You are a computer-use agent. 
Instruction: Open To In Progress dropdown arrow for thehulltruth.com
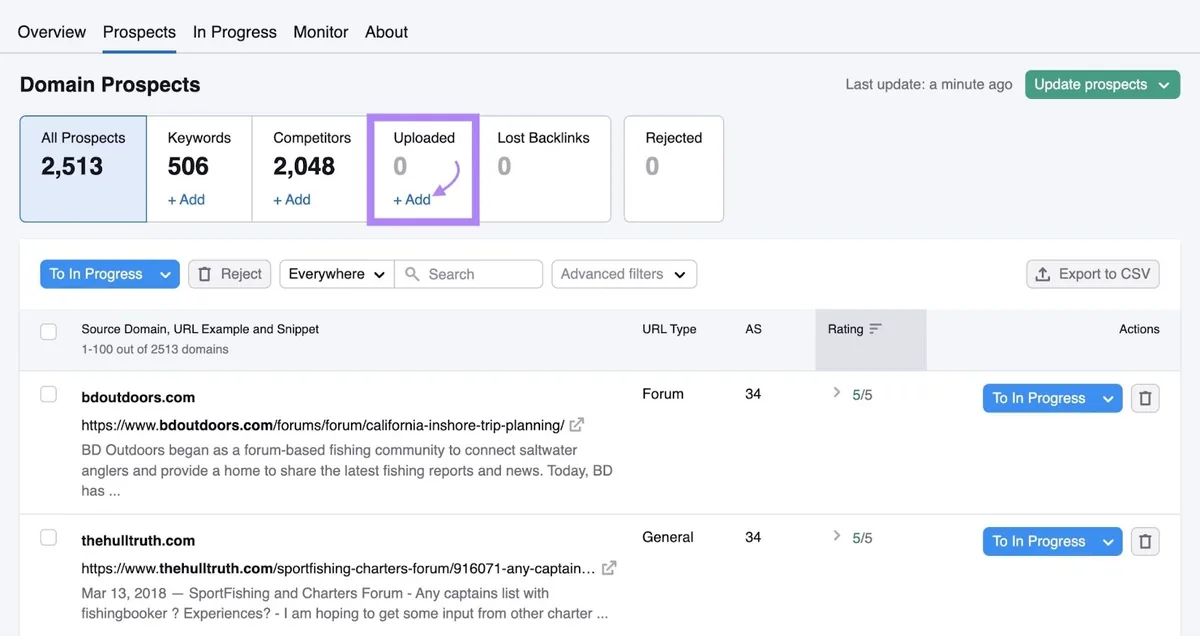1108,541
